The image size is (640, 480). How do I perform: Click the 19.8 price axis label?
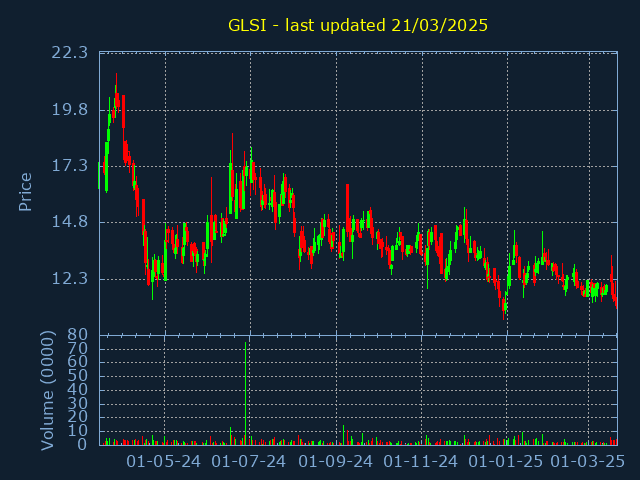tap(69, 110)
